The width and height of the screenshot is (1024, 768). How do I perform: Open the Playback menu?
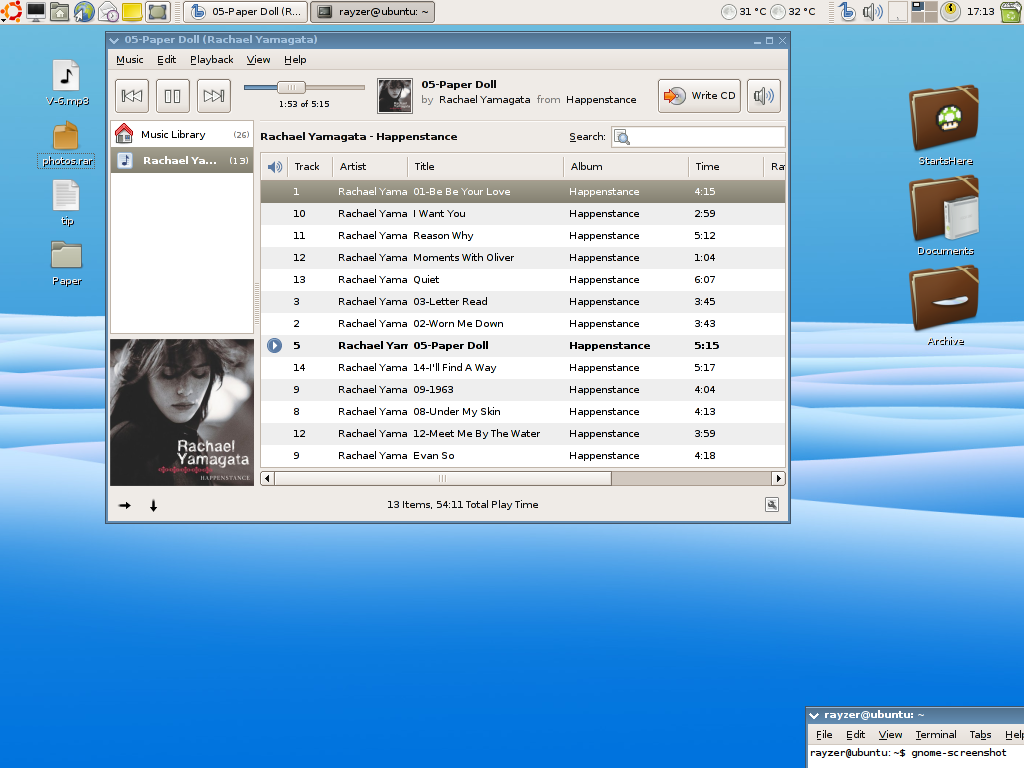212,59
